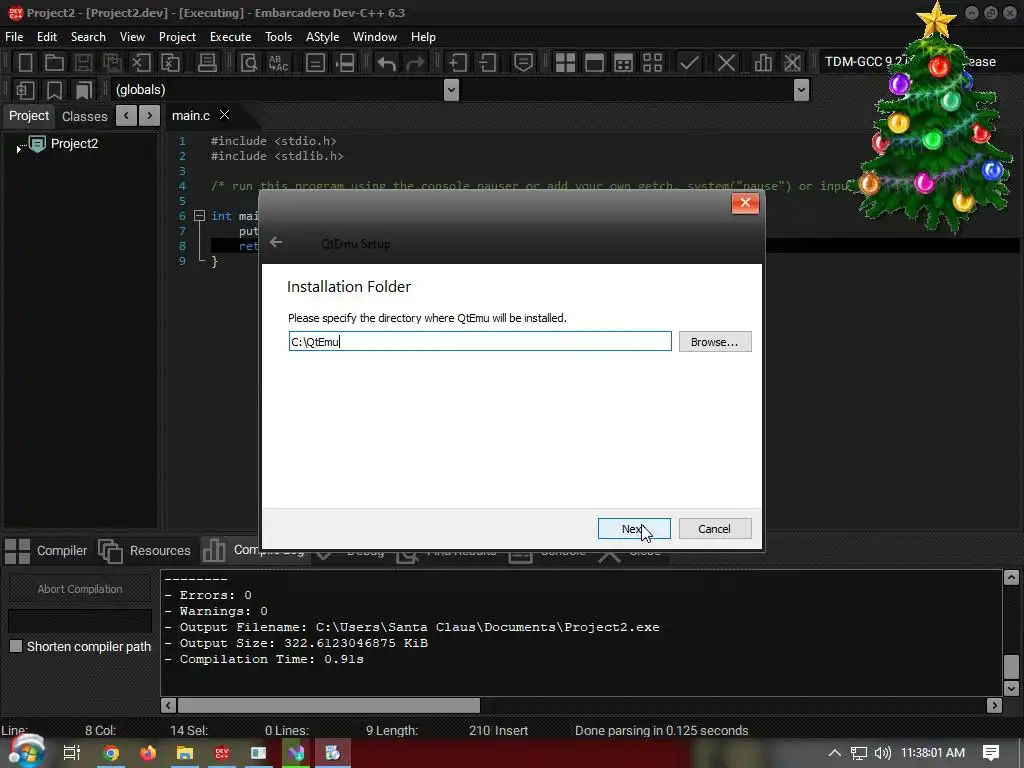The image size is (1024, 768).
Task: Click the Delete profiling information icon
Action: 792,63
